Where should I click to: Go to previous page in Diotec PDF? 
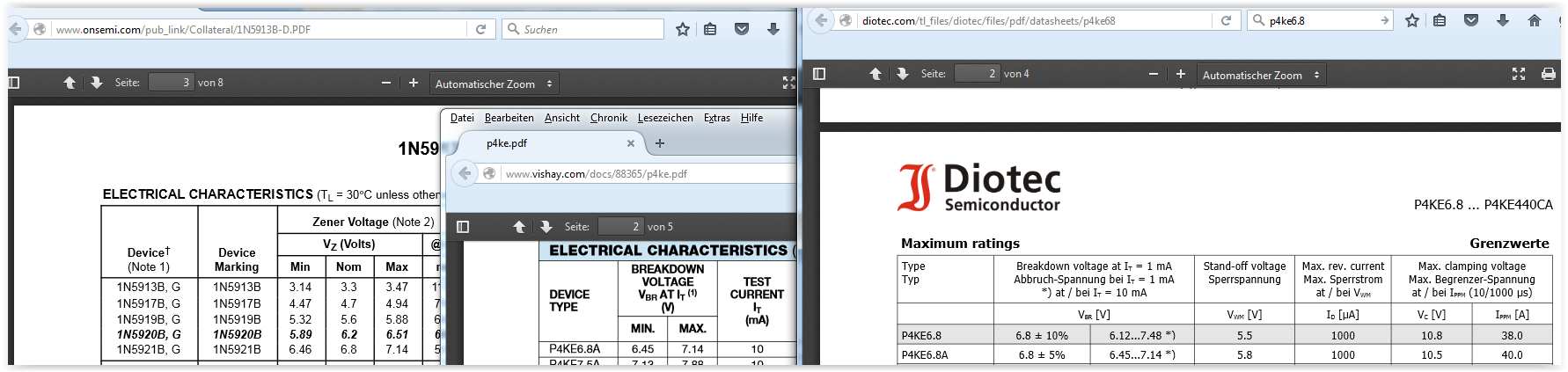coord(876,74)
